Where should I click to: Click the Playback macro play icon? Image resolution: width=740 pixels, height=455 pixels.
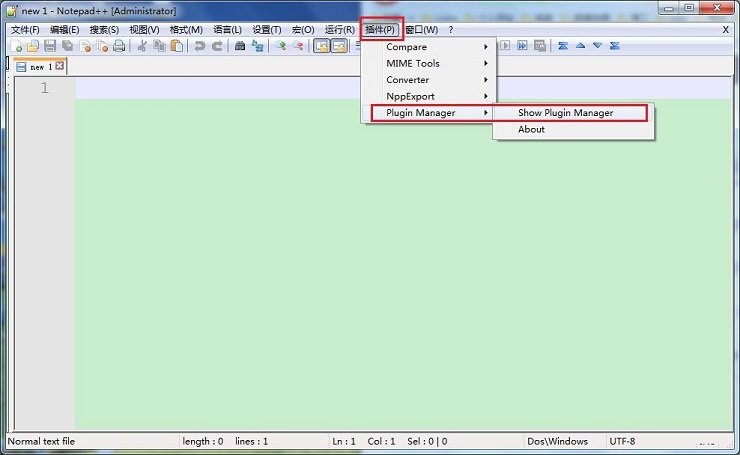tap(505, 46)
